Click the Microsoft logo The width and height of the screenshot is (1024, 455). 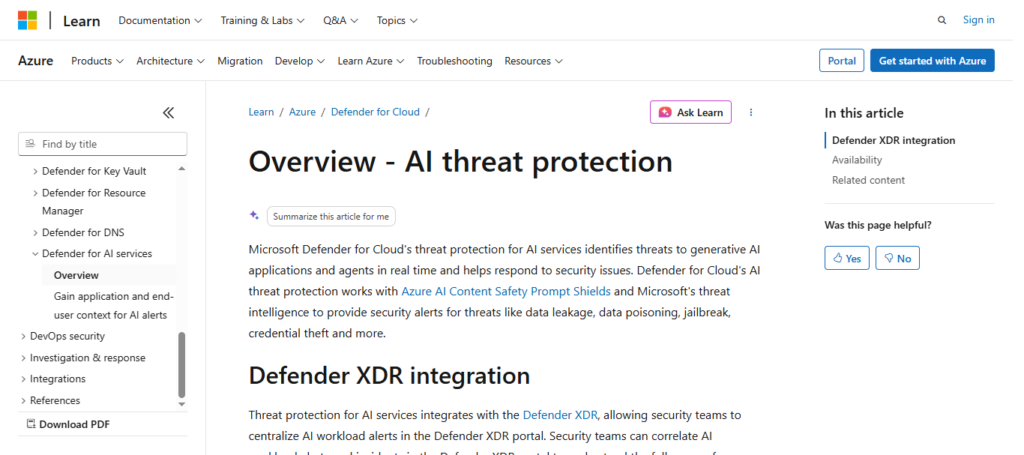[x=27, y=20]
